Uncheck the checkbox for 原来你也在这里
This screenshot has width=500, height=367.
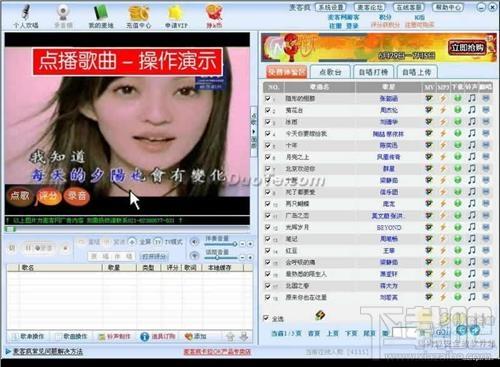[267, 297]
